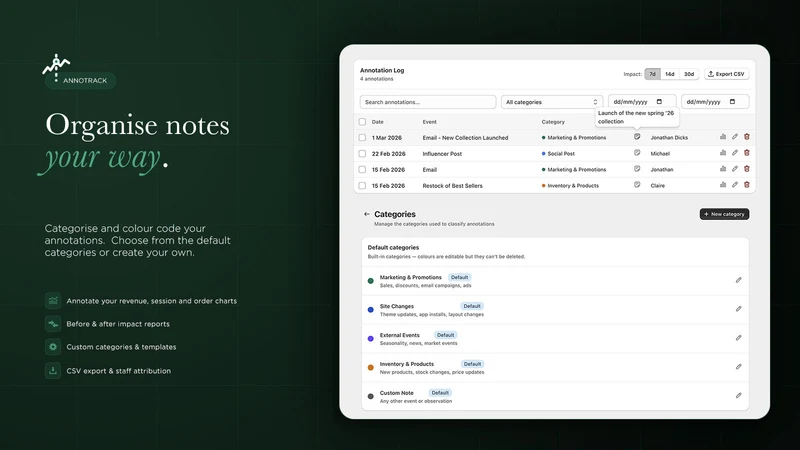Screen dimensions: 800x450
Task: Sort by the Event column header
Action: point(430,122)
